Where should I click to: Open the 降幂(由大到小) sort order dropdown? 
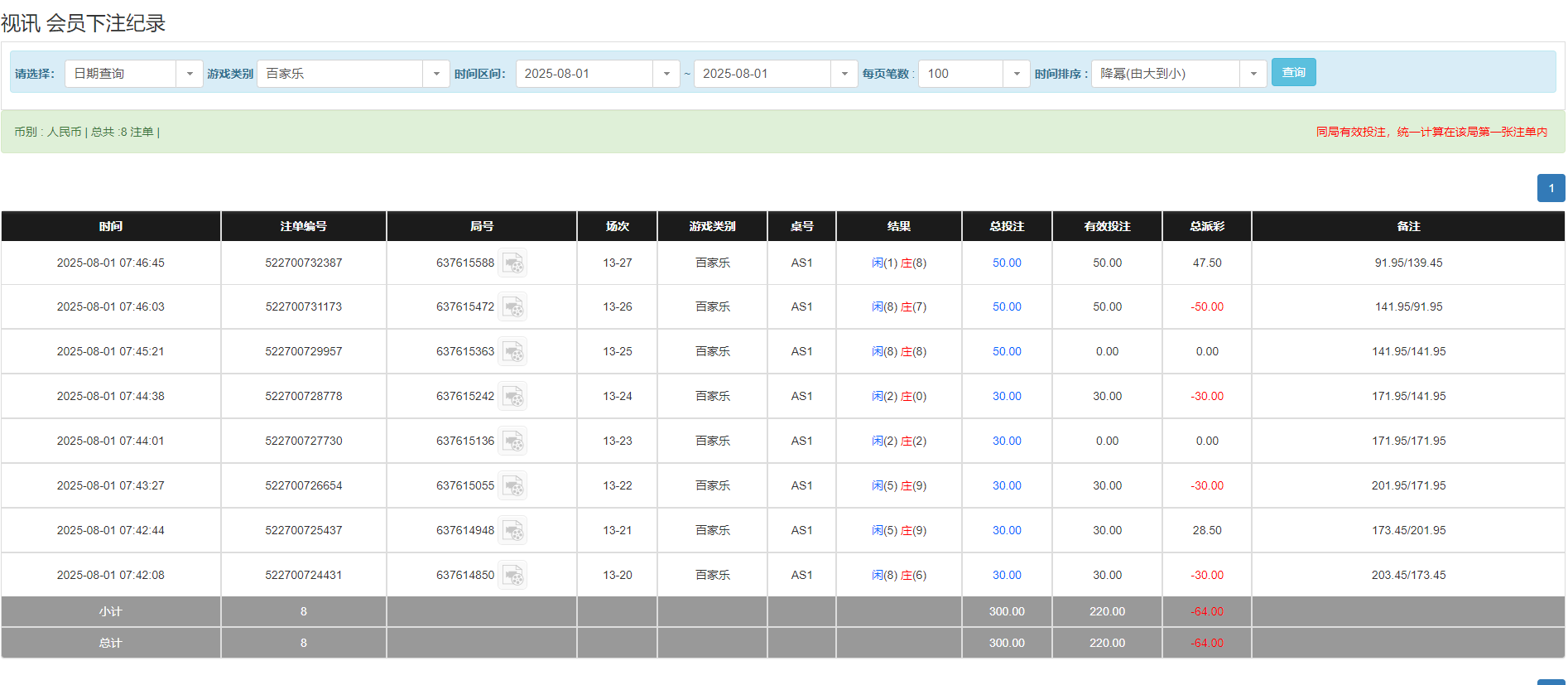1253,74
